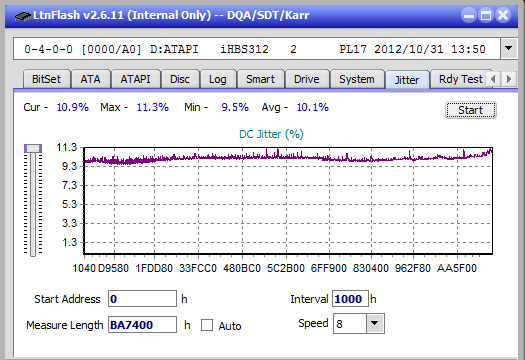Minimize the LtnFlash window
The height and width of the screenshot is (360, 525).
tap(469, 15)
